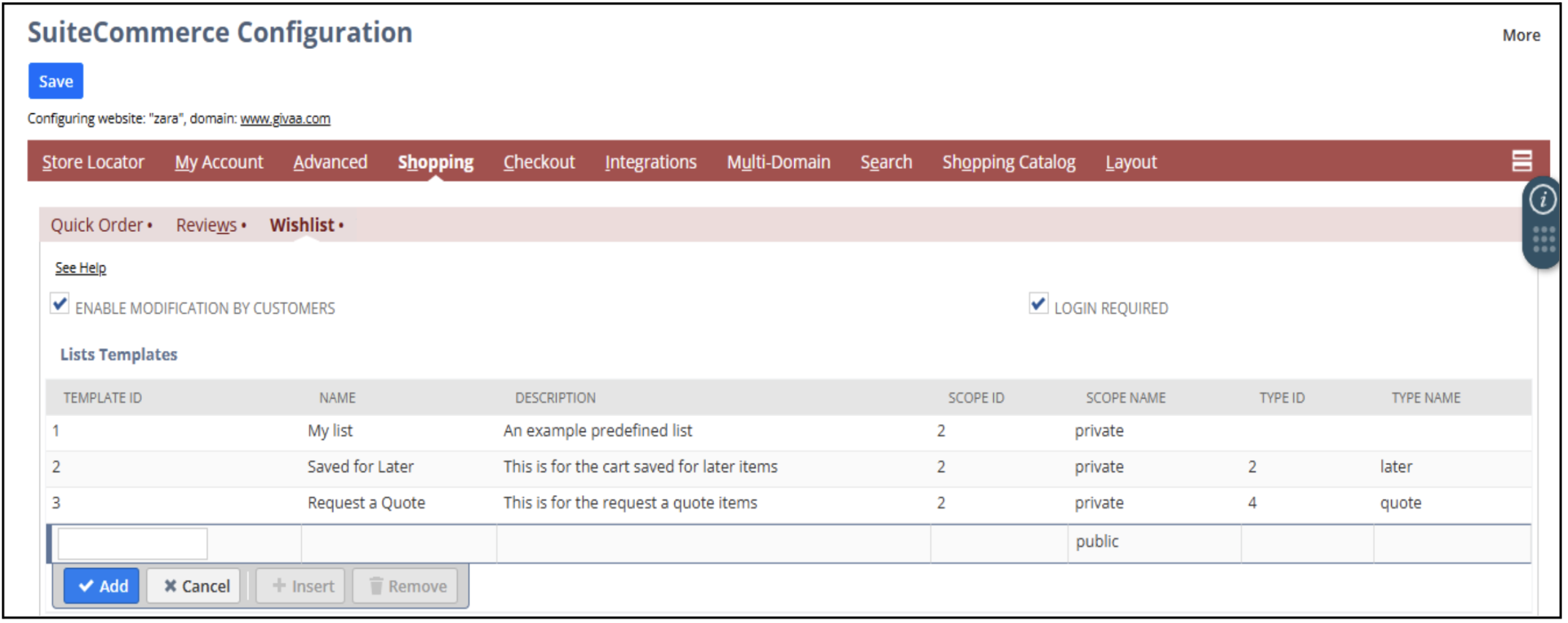Click 'private' in the Saved for Later row
Image resolution: width=1568 pixels, height=623 pixels.
coord(1099,467)
